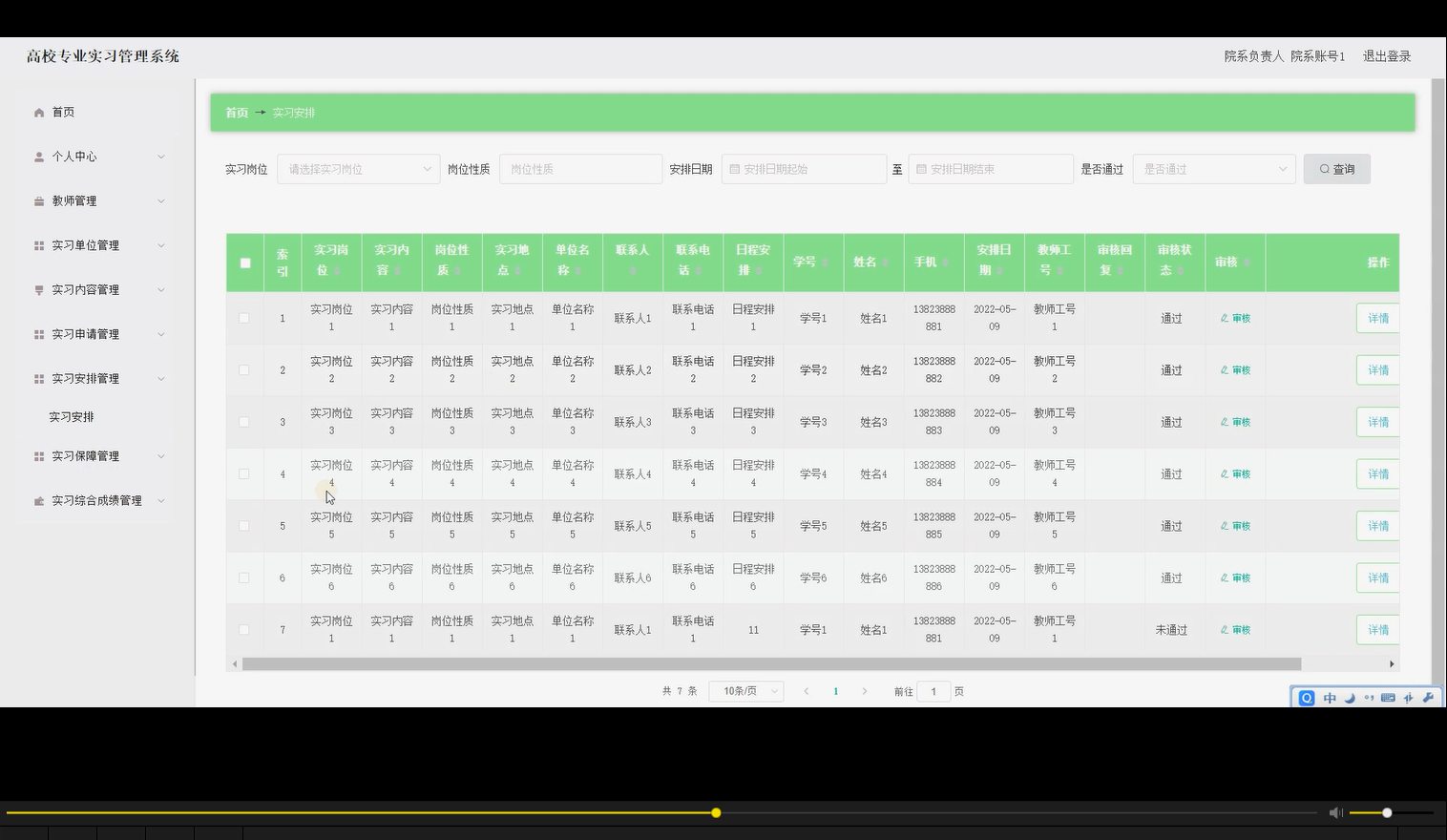Check the checkbox for row 2
1447x840 pixels.
(244, 370)
